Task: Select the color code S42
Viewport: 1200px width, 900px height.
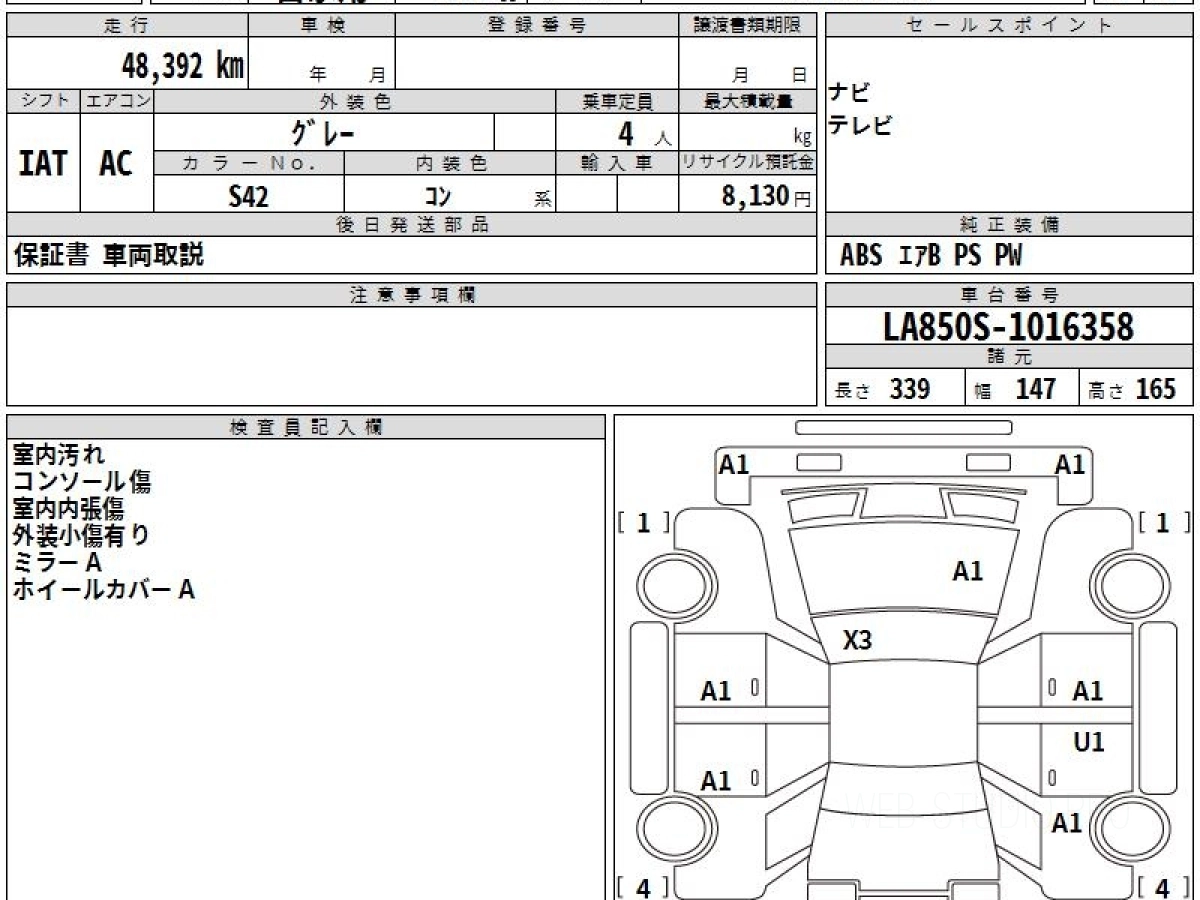Action: coord(248,196)
